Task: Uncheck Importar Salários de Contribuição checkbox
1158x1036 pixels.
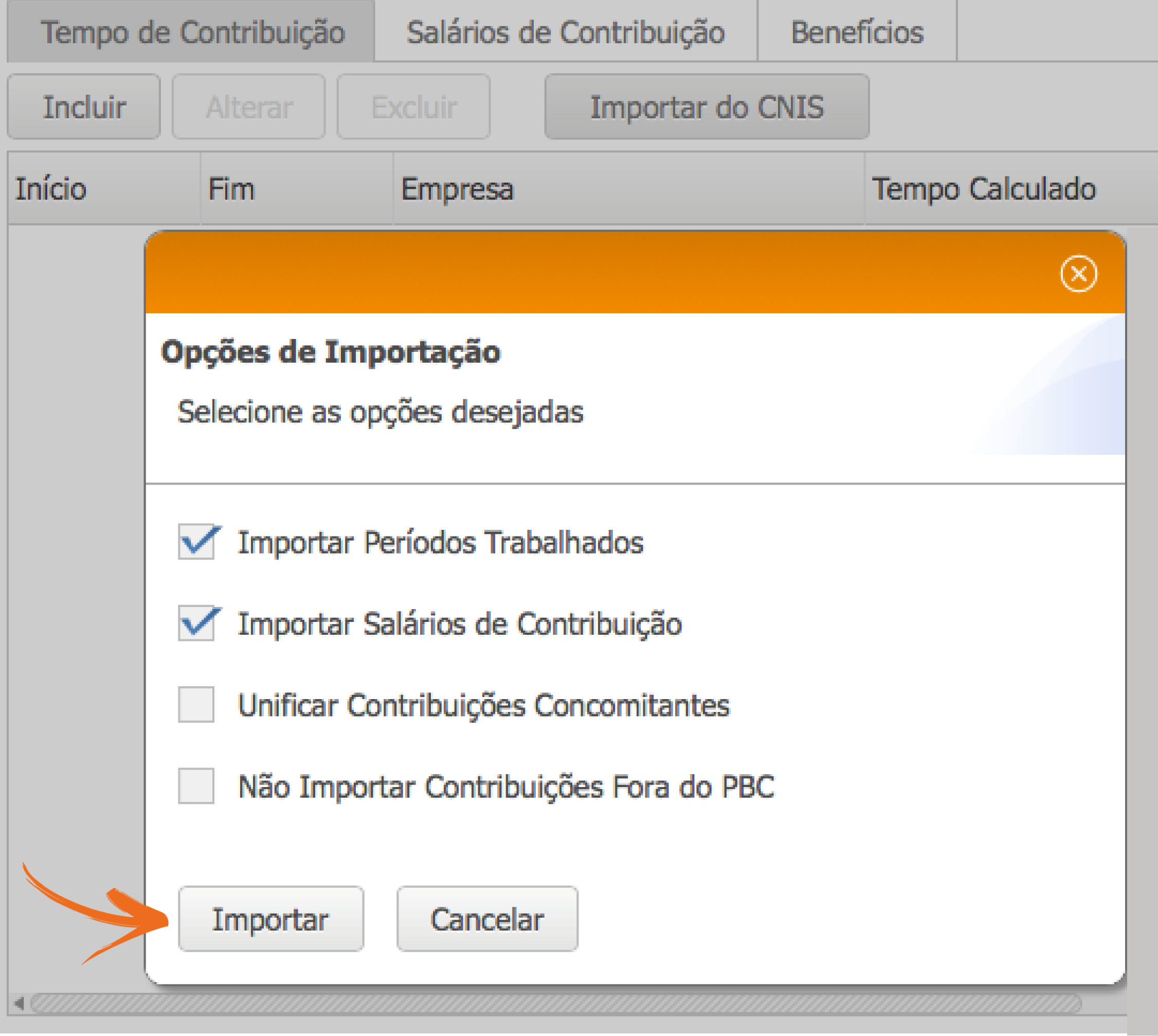Action: 196,623
